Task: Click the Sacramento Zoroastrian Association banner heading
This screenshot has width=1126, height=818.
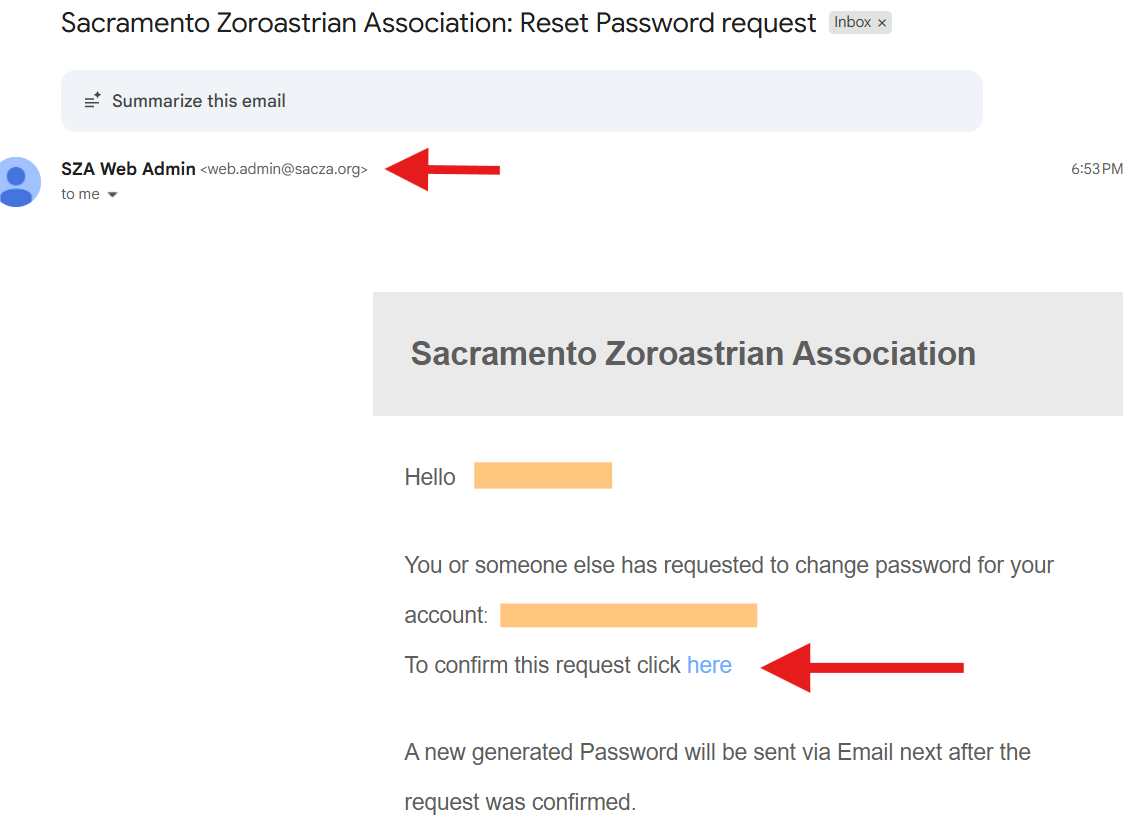Action: click(693, 353)
